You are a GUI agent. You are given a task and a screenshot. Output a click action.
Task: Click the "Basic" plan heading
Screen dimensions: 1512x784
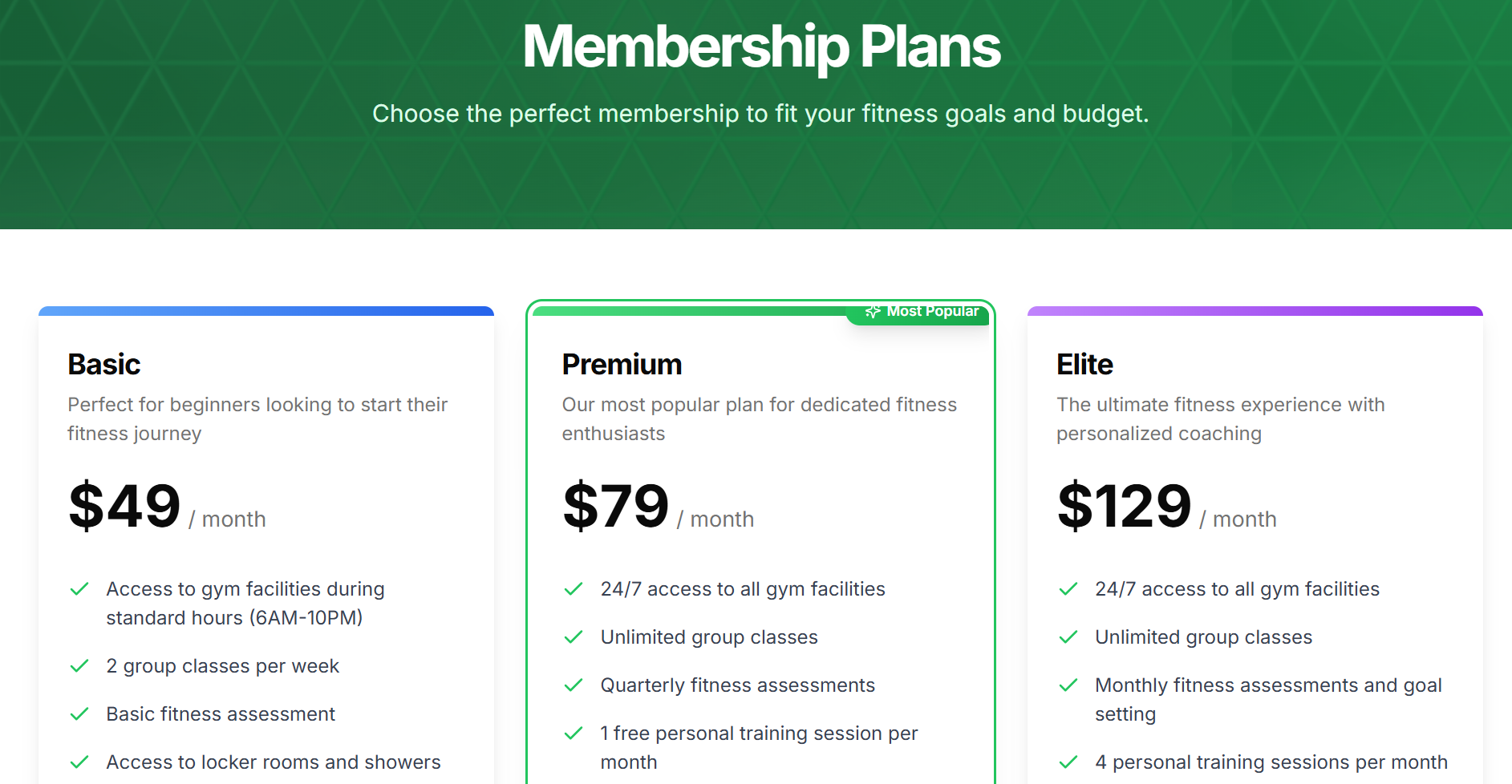click(103, 365)
